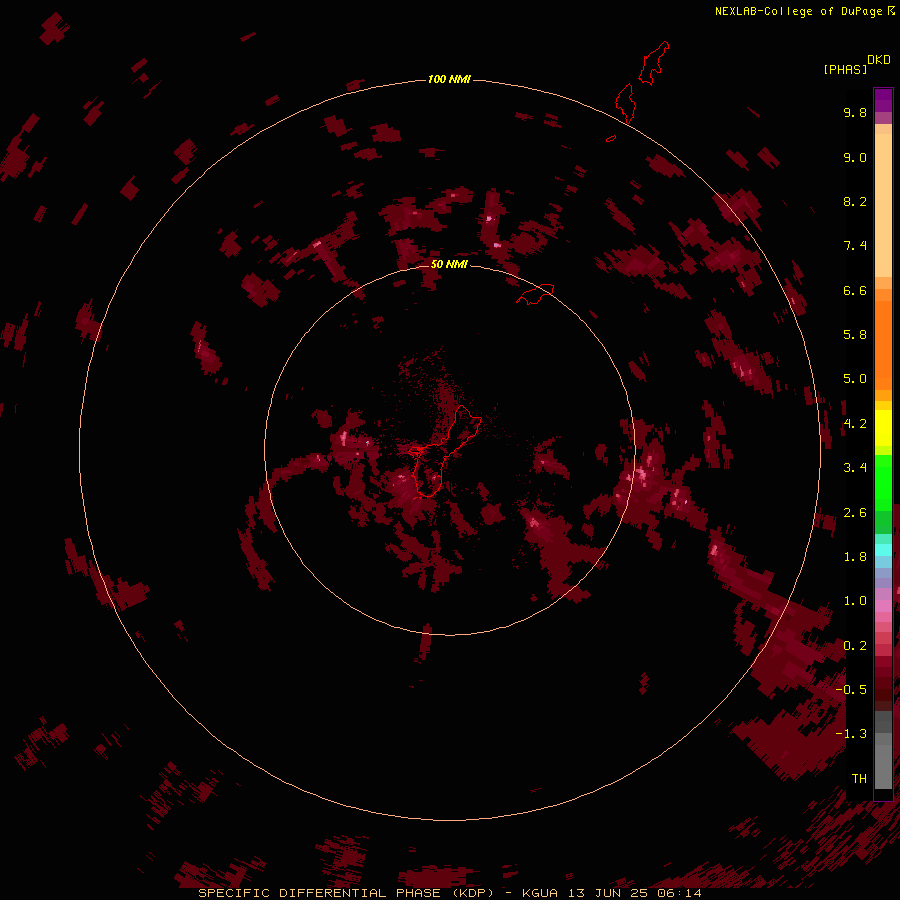This screenshot has height=900, width=900.
Task: Select the 50 NMI range ring label
Action: click(x=449, y=264)
